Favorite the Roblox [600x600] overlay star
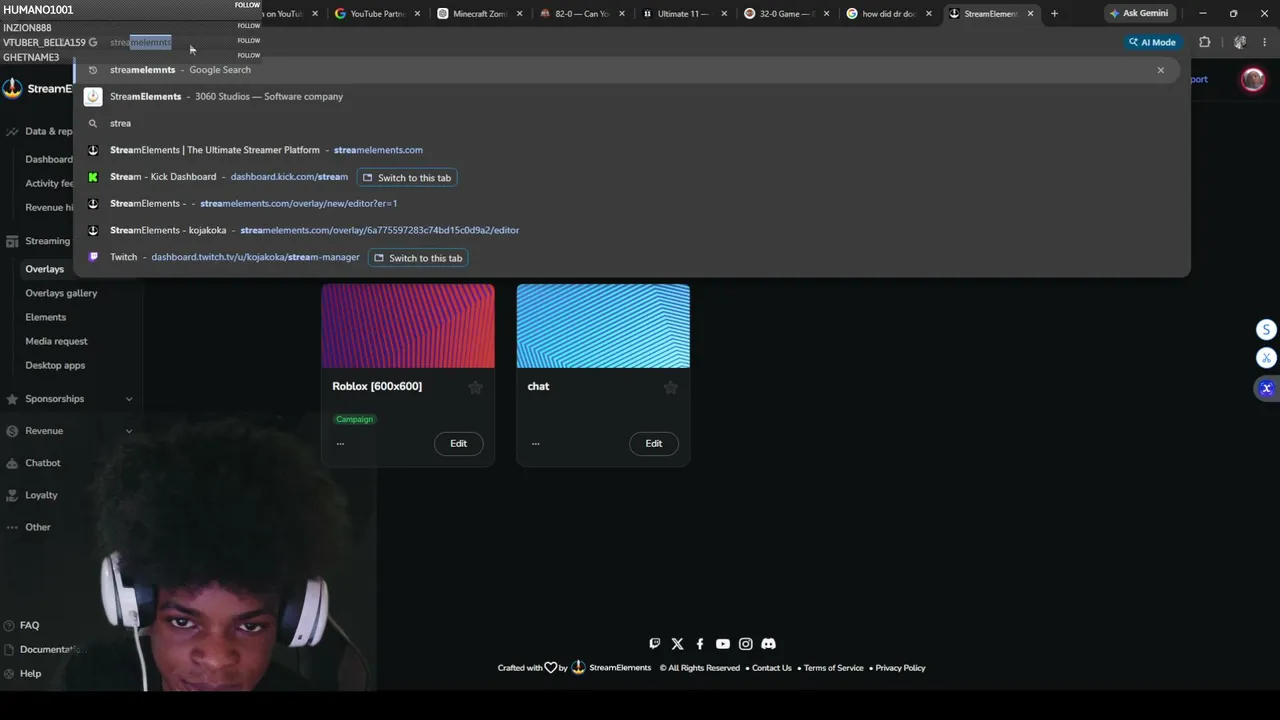This screenshot has width=1280, height=720. click(476, 387)
